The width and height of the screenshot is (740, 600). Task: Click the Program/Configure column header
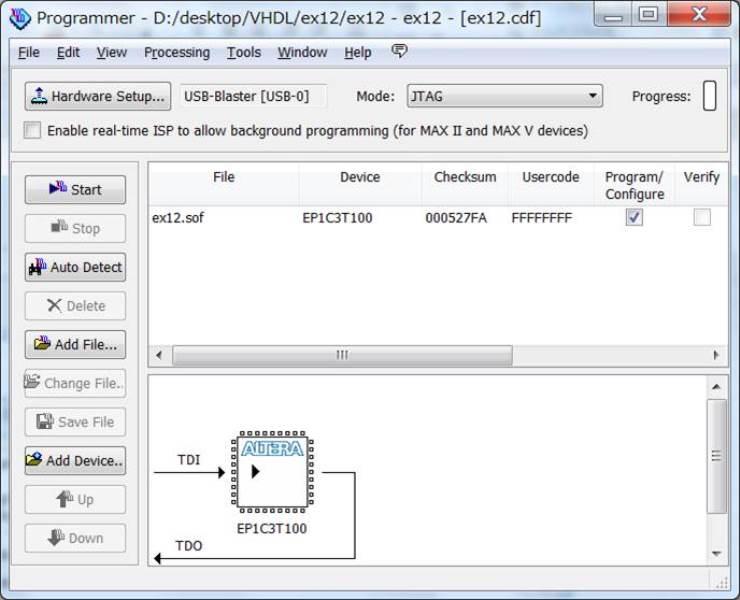pyautogui.click(x=634, y=185)
